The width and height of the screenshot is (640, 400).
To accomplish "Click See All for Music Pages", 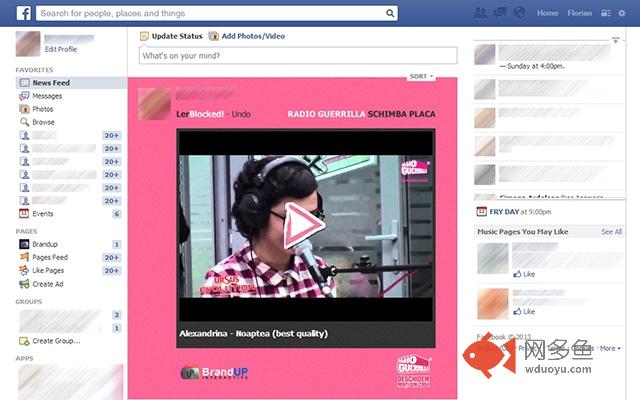I will tap(611, 232).
